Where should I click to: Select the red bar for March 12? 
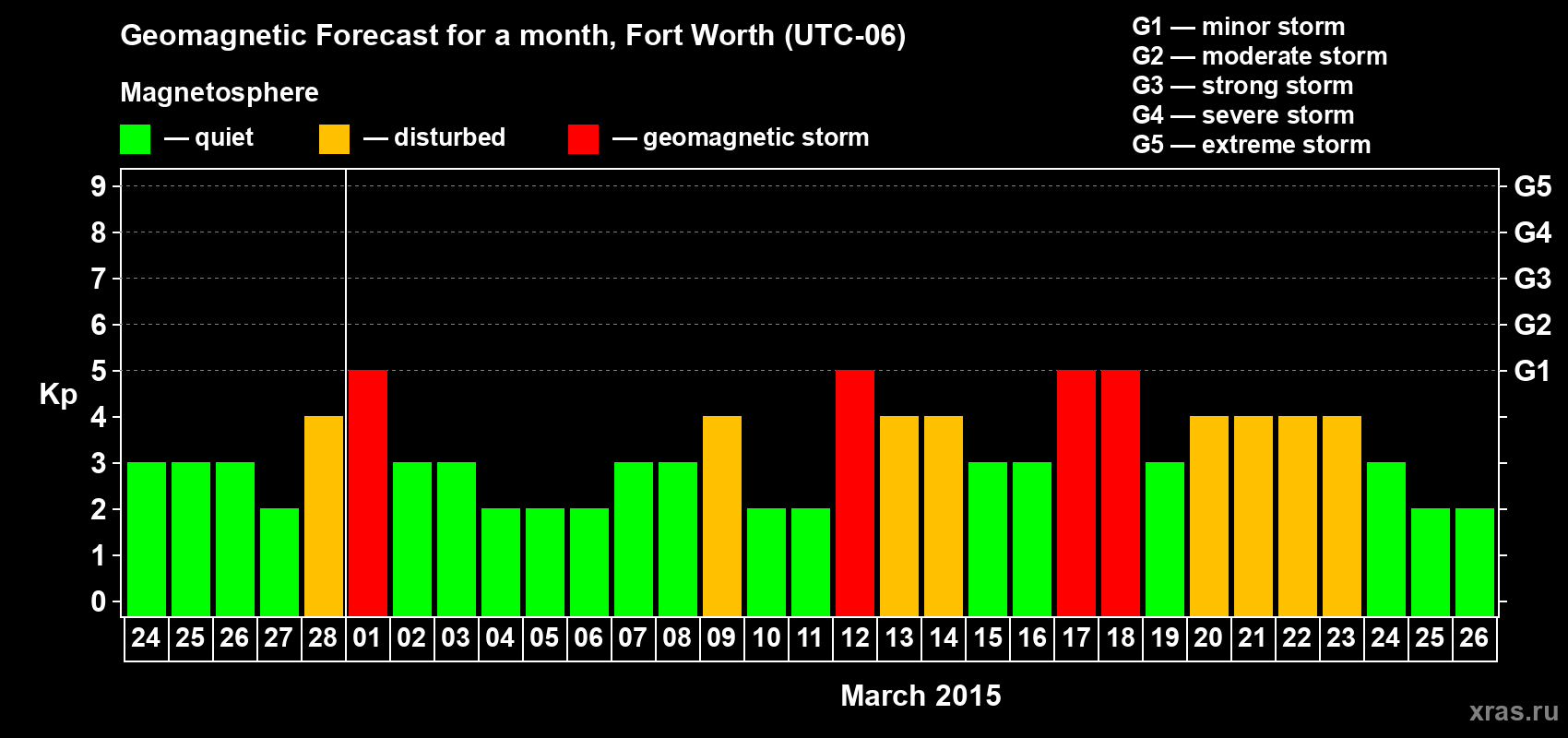click(x=855, y=493)
